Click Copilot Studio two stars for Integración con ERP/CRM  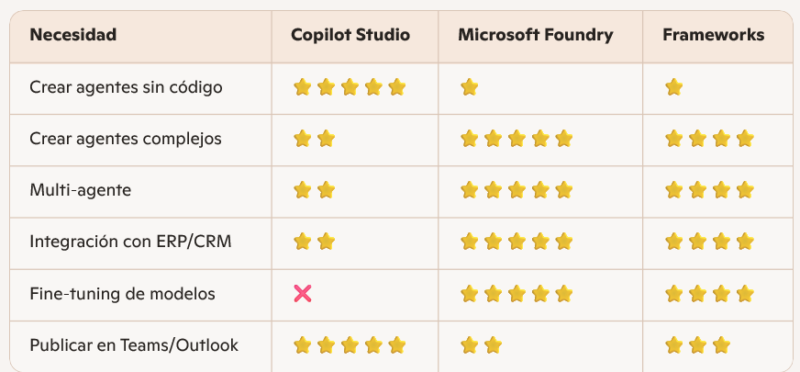314,241
